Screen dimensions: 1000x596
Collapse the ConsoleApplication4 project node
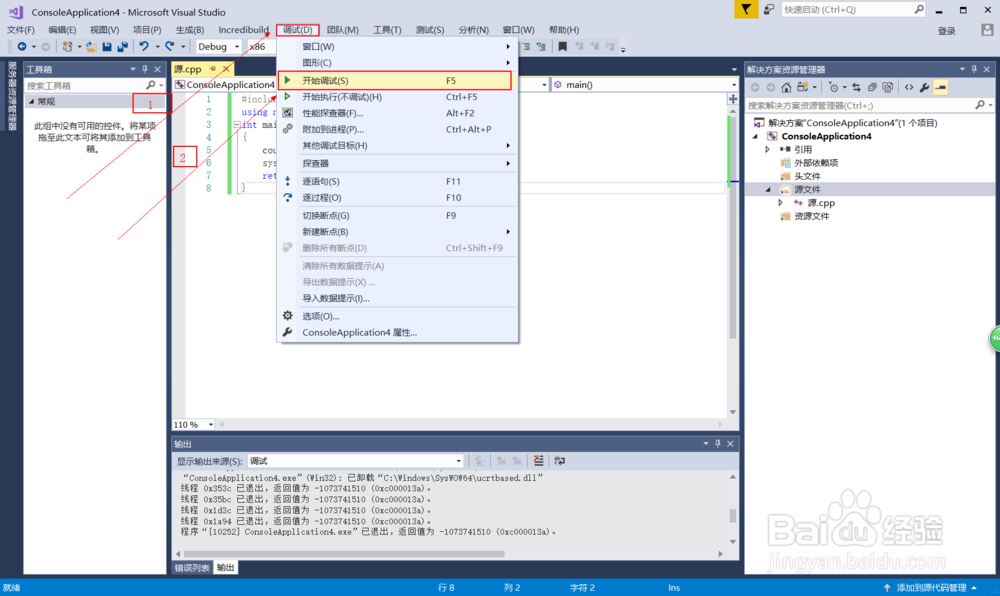[756, 136]
